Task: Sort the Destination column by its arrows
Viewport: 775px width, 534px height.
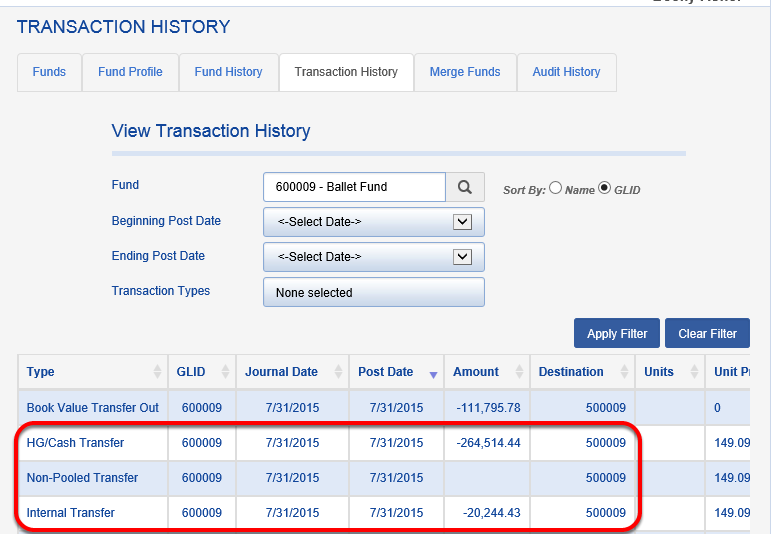Action: [x=625, y=371]
